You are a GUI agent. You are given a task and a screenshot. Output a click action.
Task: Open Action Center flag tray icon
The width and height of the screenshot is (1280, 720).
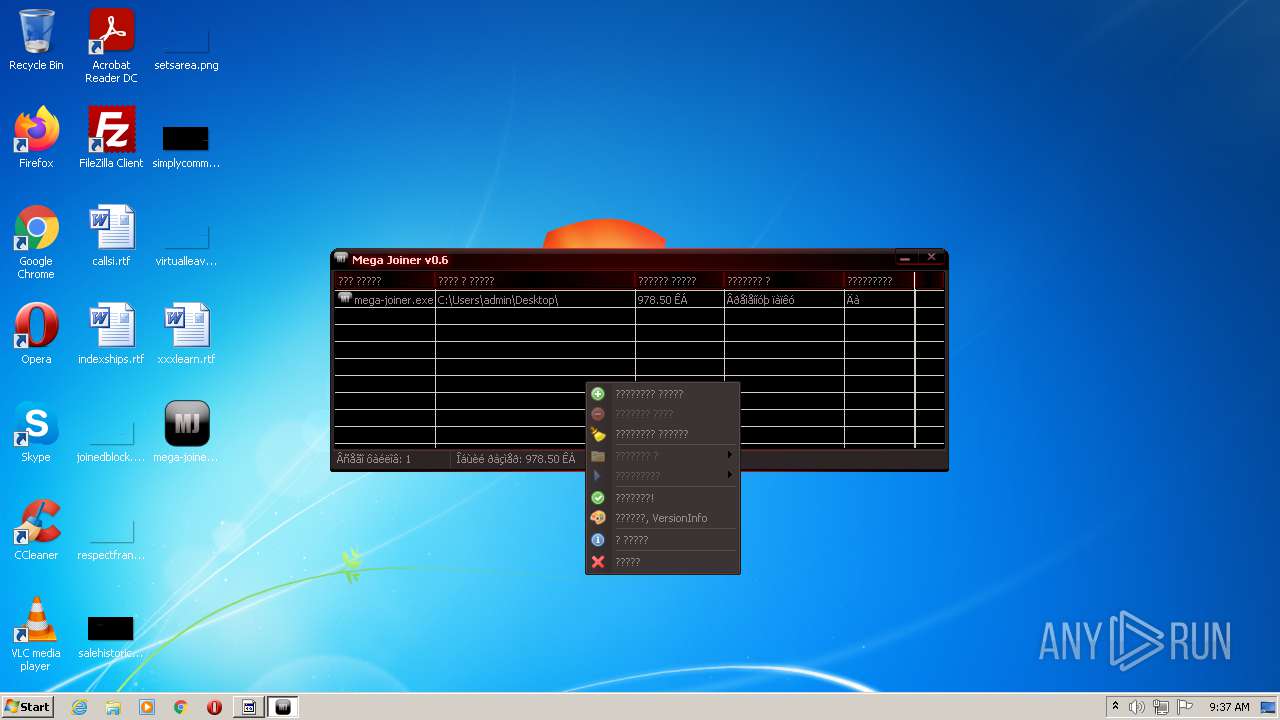1184,707
